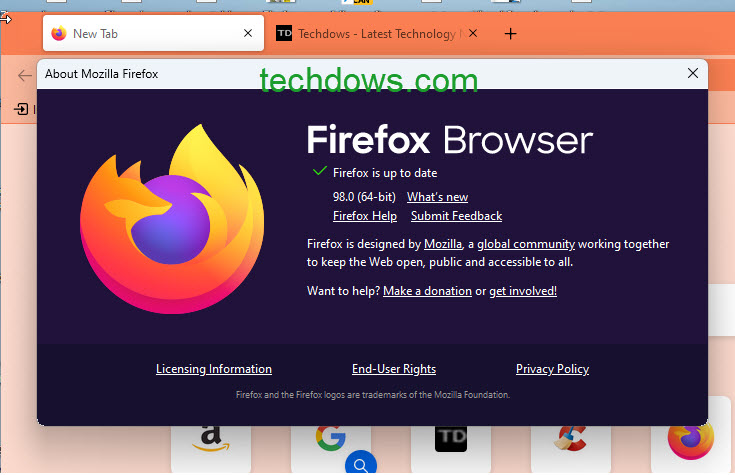This screenshot has width=735, height=475.
Task: Click the import bookmarks icon in toolbar
Action: click(21, 109)
